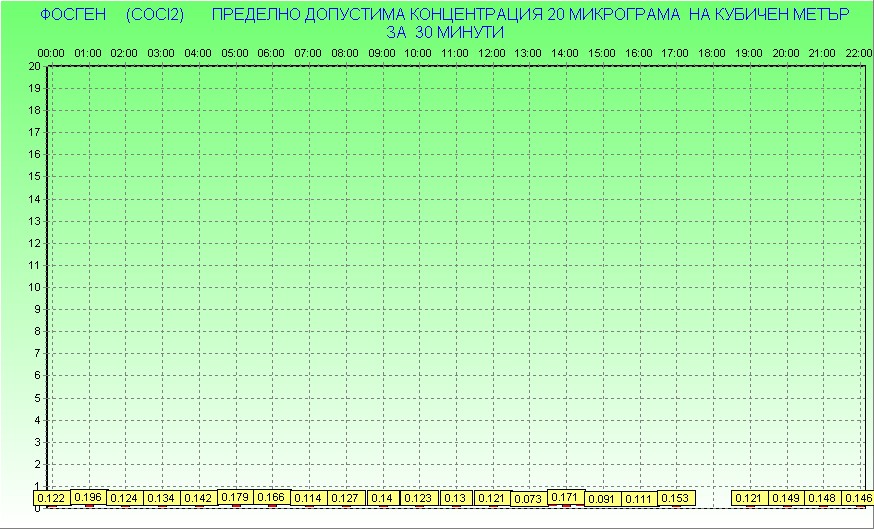874x529 pixels.
Task: Click the 18:00 time axis label
Action: click(712, 52)
